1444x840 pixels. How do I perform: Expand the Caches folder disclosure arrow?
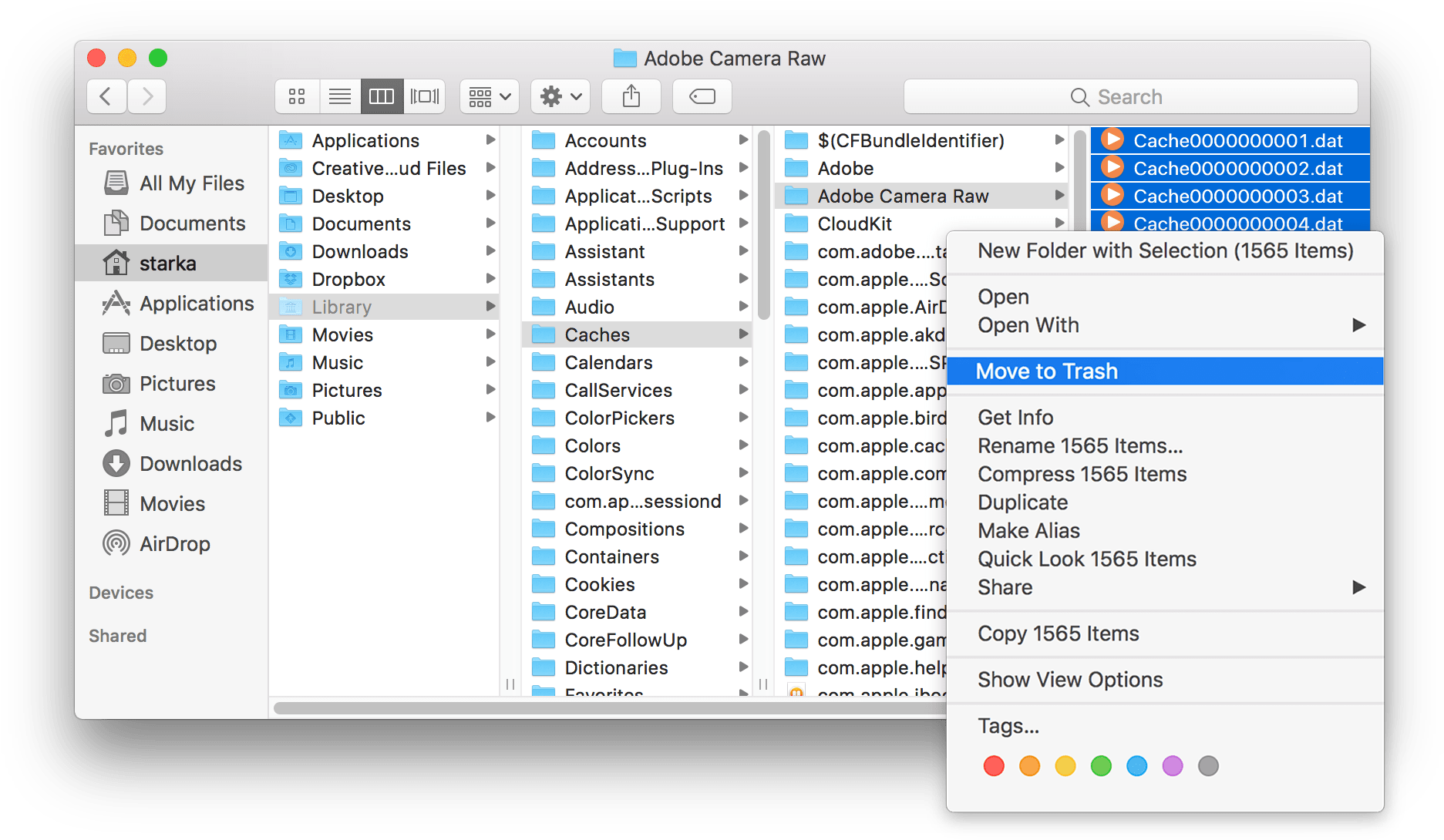click(742, 334)
